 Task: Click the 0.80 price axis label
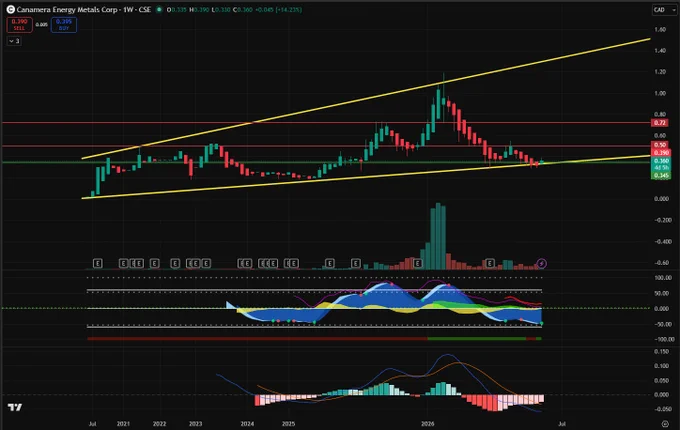(x=660, y=114)
